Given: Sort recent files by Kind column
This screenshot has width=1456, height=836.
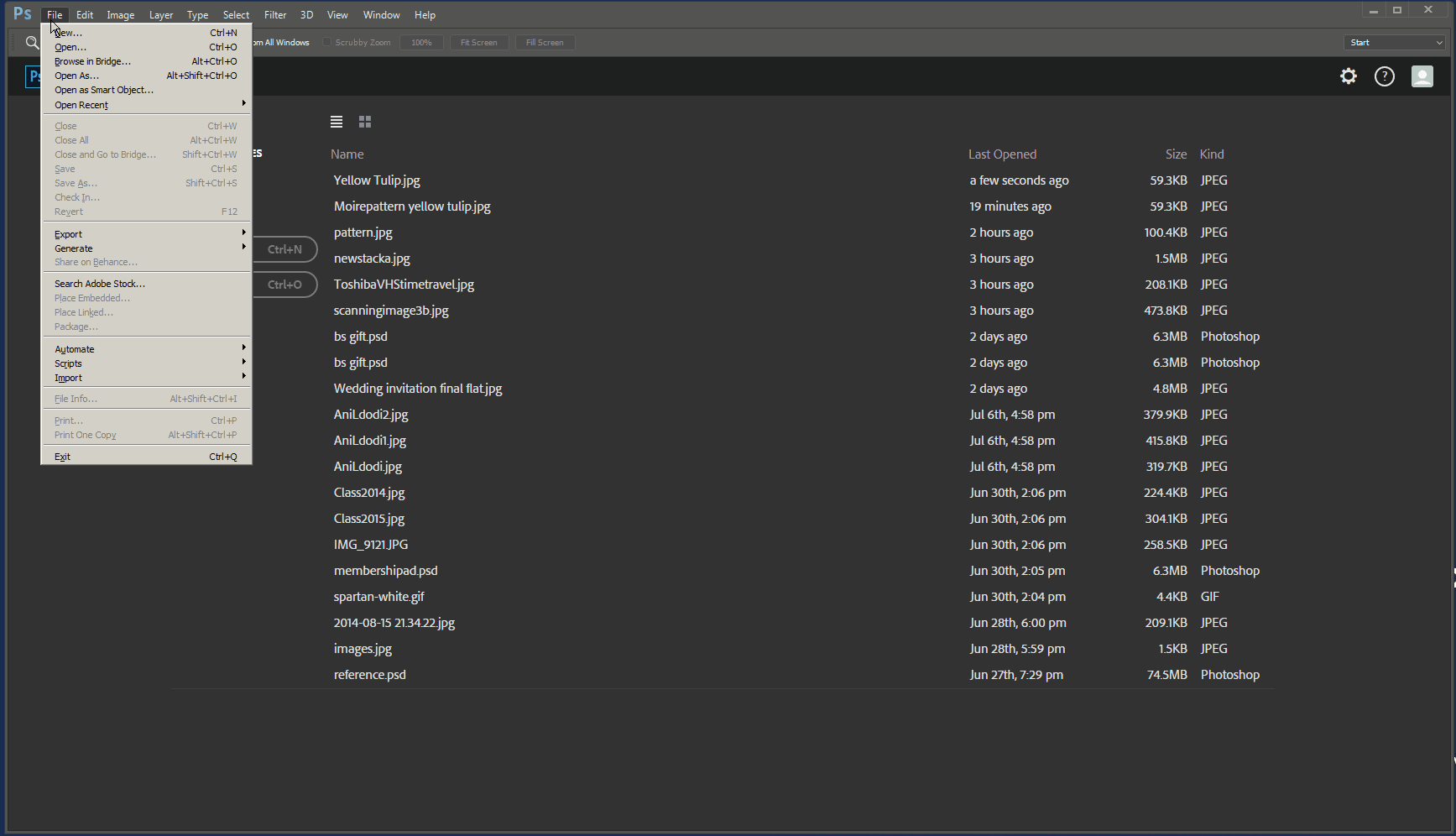Looking at the screenshot, I should tap(1212, 154).
